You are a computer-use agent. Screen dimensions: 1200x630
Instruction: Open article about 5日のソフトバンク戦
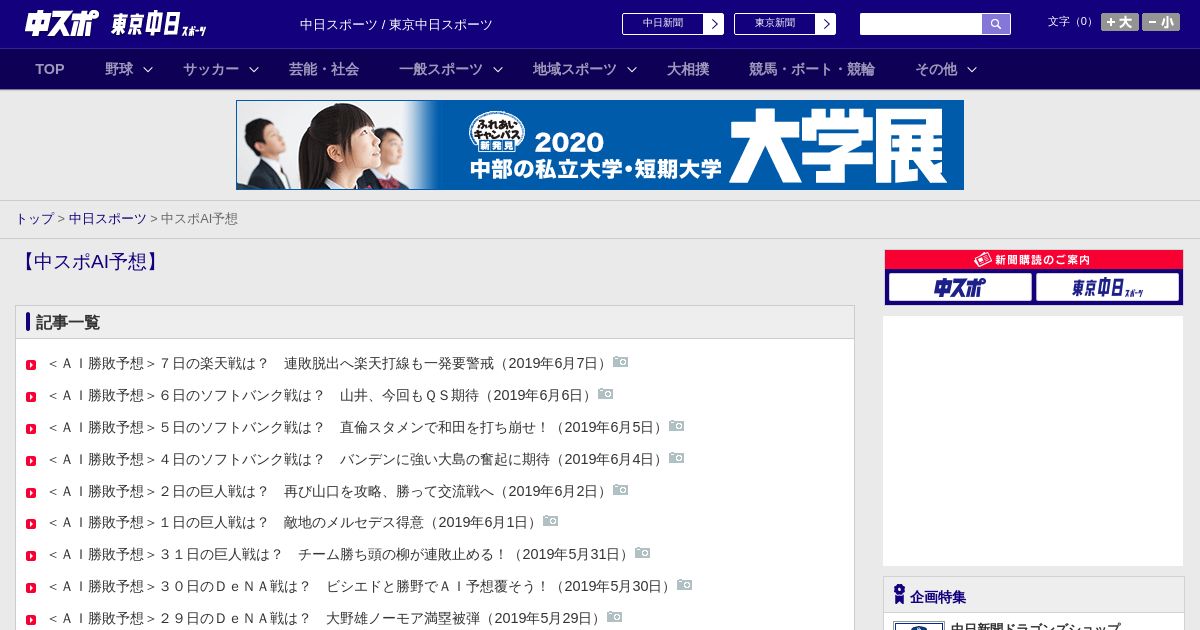click(357, 427)
